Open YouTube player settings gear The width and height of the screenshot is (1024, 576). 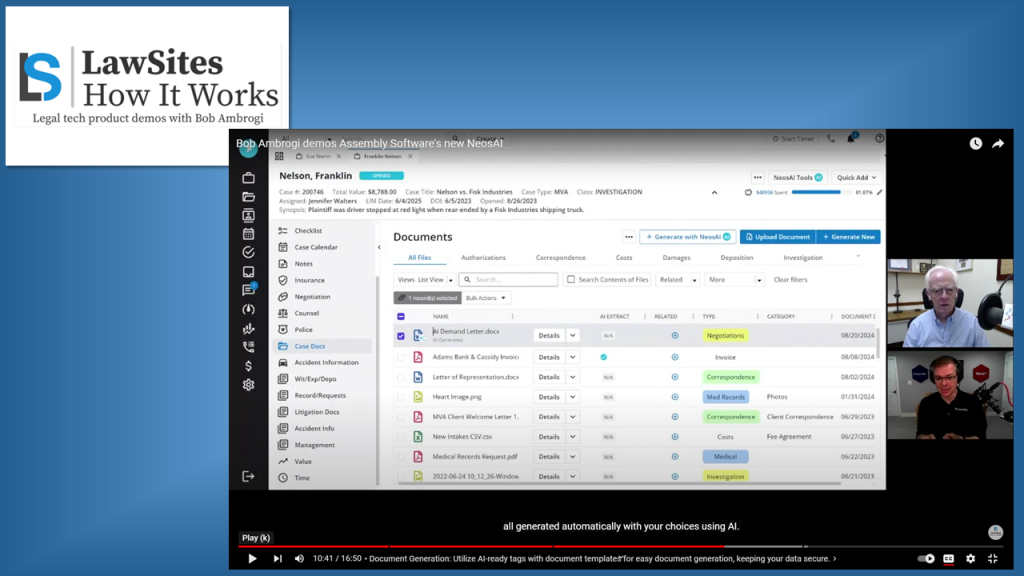[x=970, y=559]
